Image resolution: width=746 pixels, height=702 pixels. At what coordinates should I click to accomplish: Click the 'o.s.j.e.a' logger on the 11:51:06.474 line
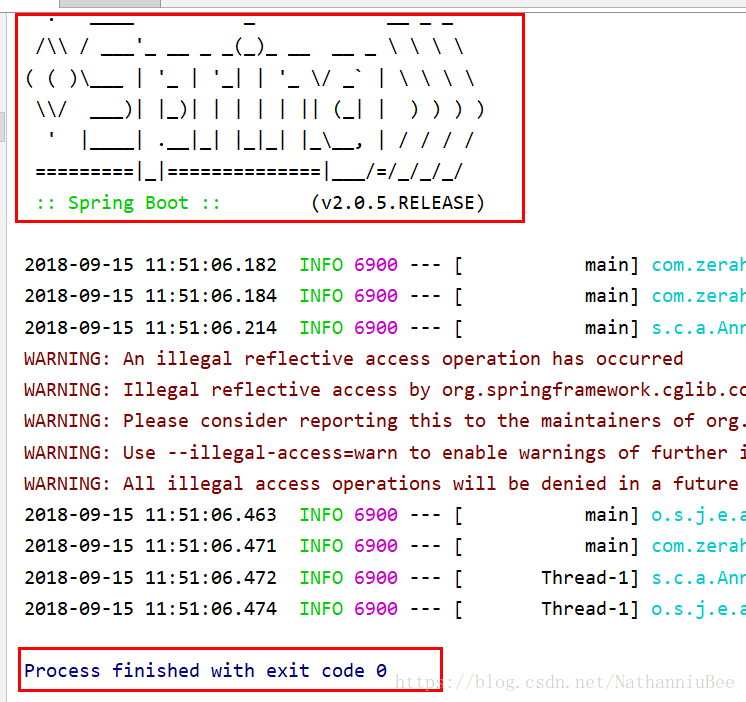pyautogui.click(x=698, y=609)
